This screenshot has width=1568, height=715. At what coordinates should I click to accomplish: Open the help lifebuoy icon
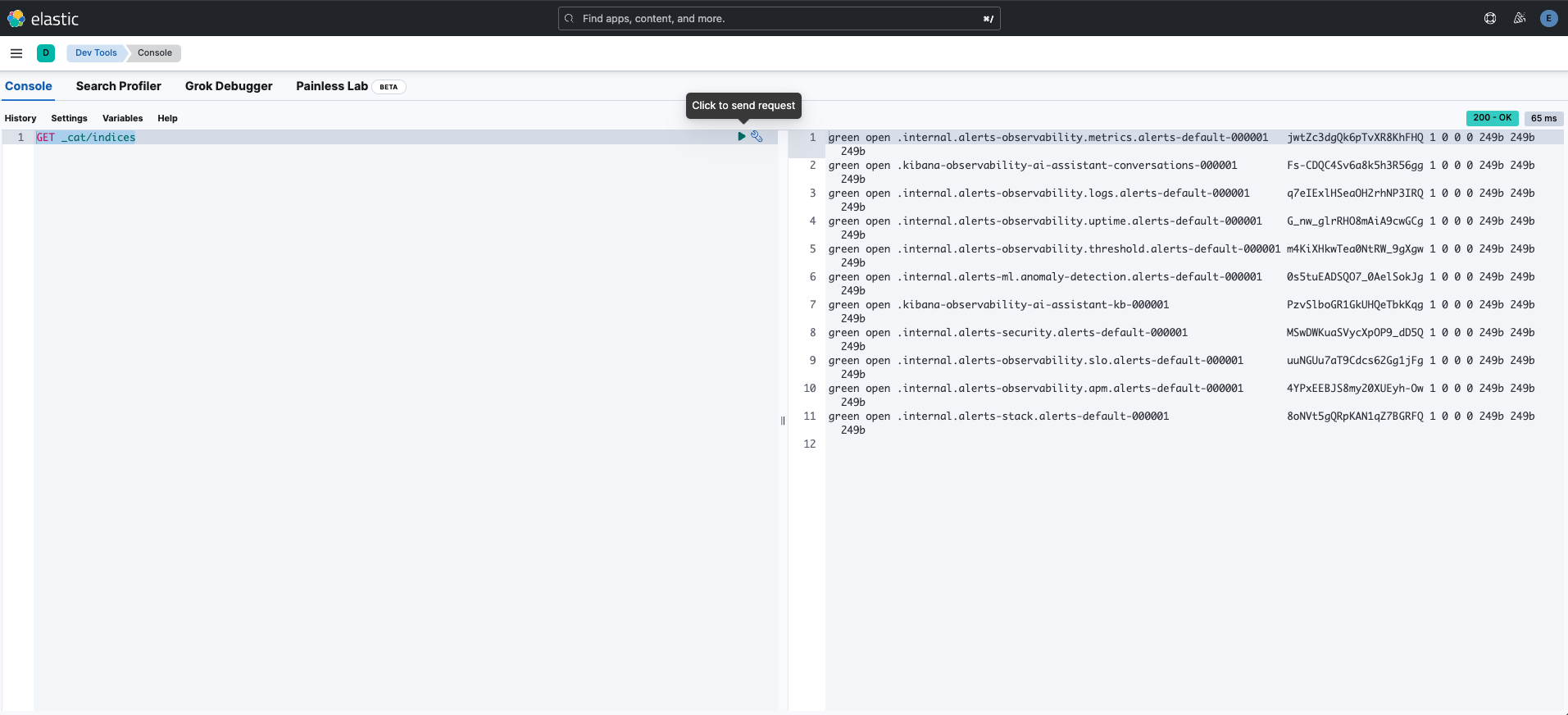pos(1490,18)
